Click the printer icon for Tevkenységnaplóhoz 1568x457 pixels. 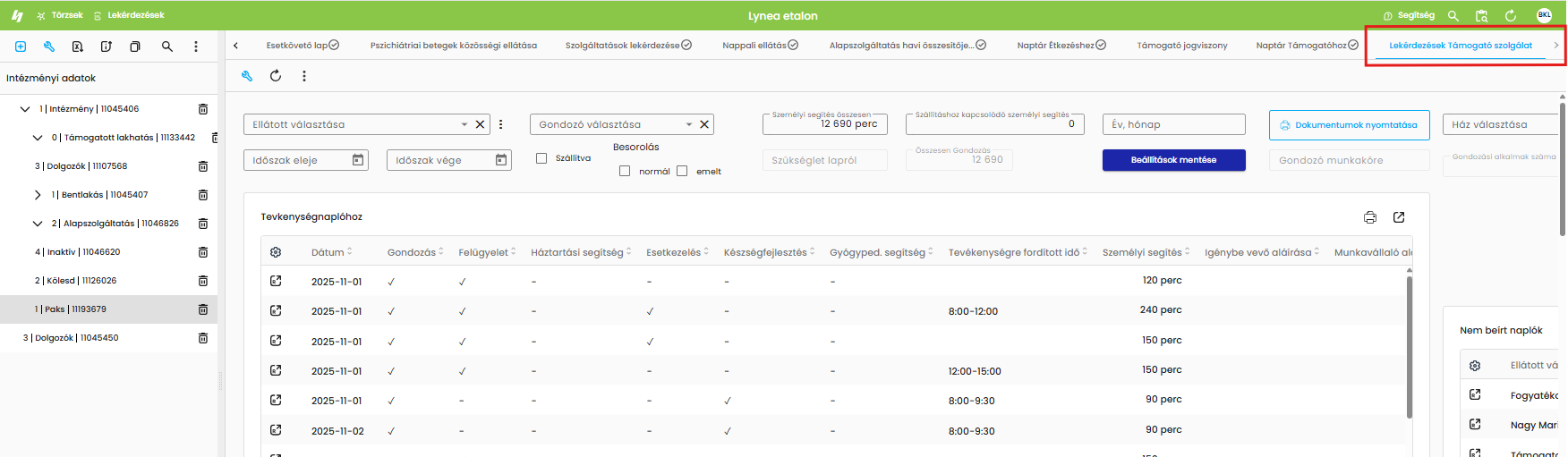(1370, 217)
